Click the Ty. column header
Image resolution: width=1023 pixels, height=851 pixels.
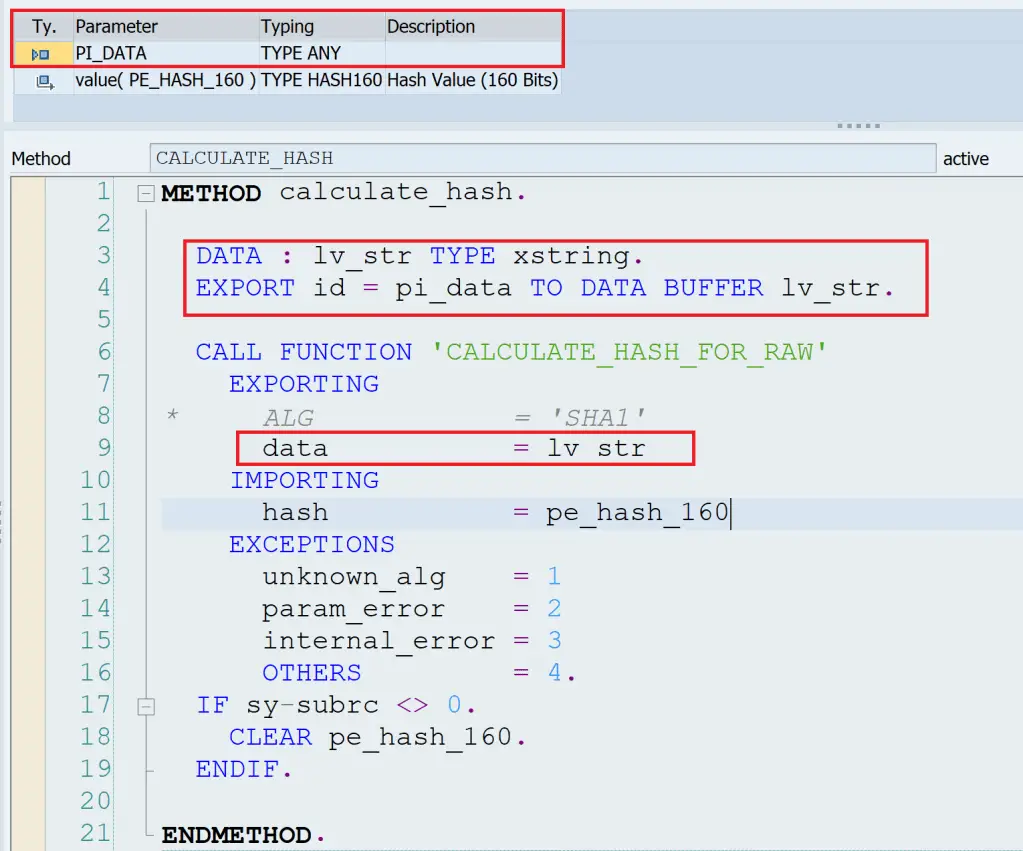(44, 27)
